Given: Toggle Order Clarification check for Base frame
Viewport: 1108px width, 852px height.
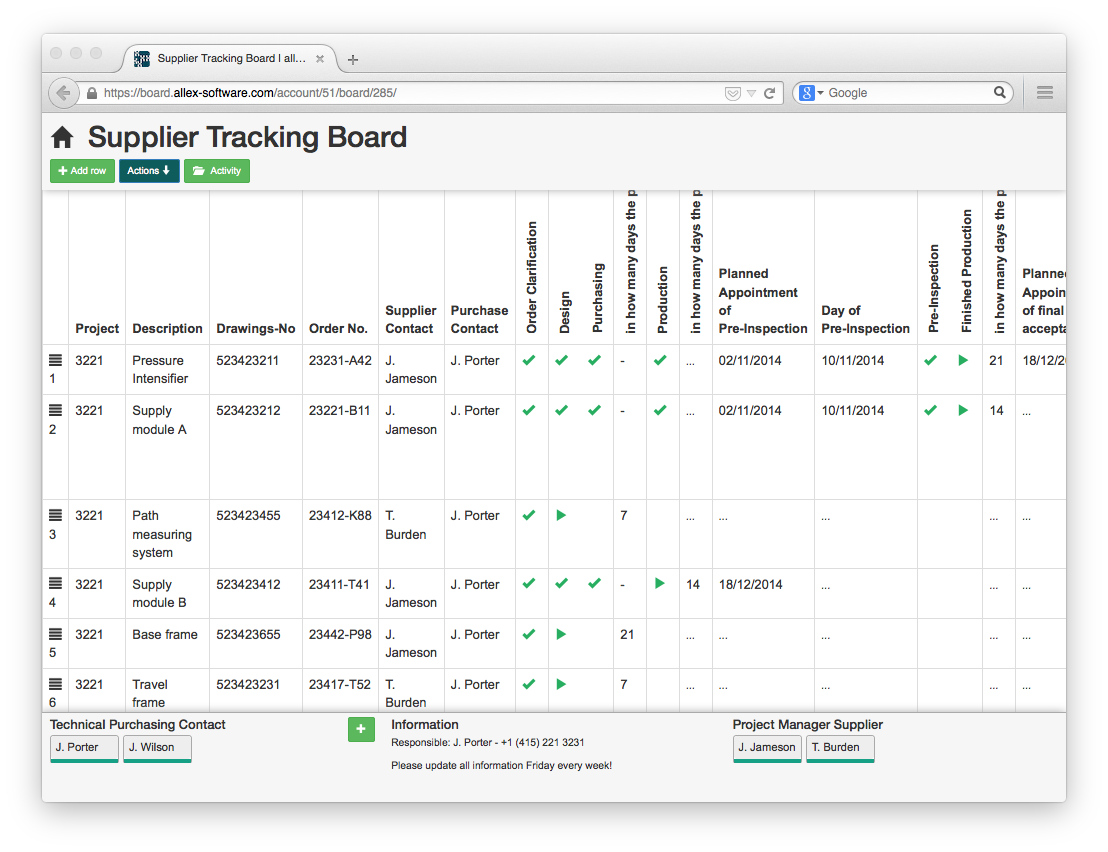Looking at the screenshot, I should coord(529,634).
